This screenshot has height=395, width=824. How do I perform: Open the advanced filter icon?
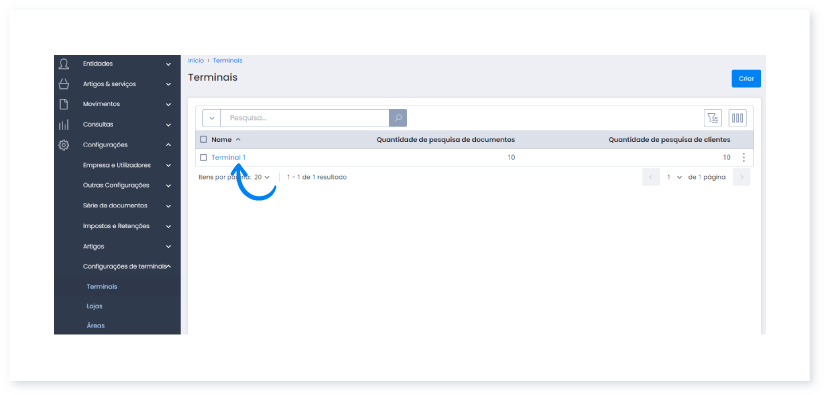(x=713, y=118)
